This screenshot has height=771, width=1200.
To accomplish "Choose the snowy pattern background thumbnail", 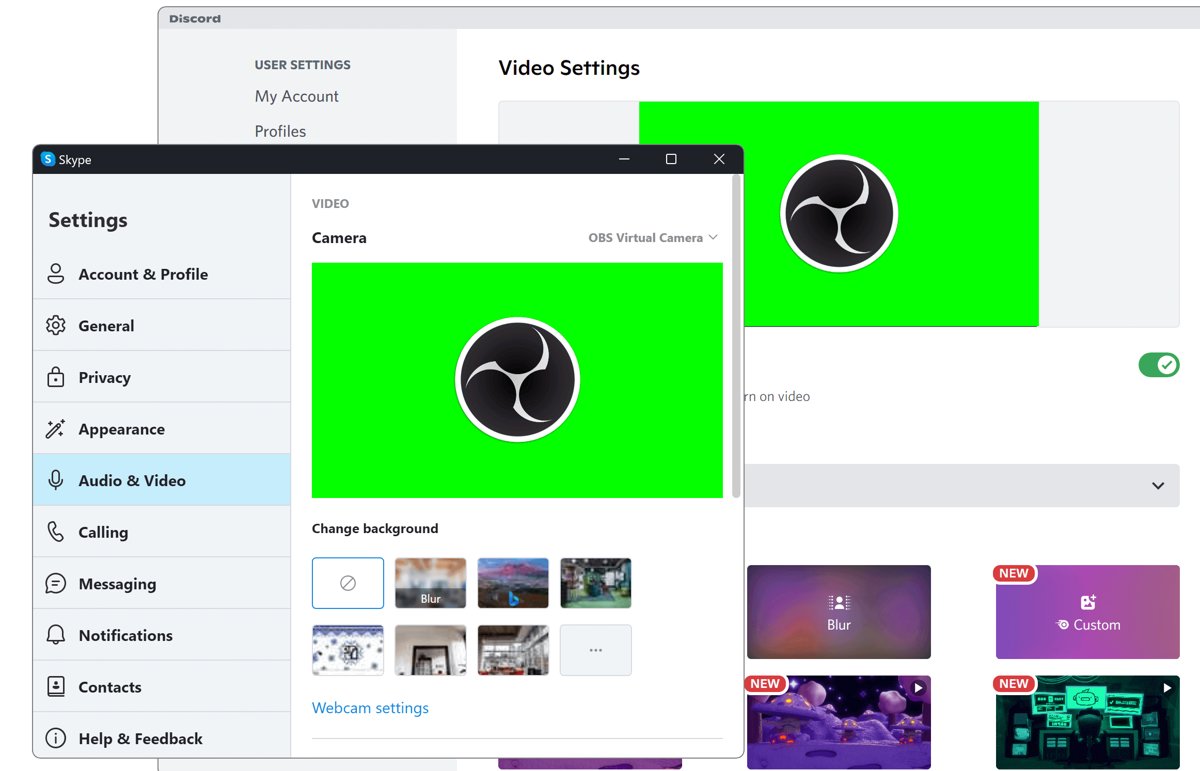I will [x=348, y=650].
